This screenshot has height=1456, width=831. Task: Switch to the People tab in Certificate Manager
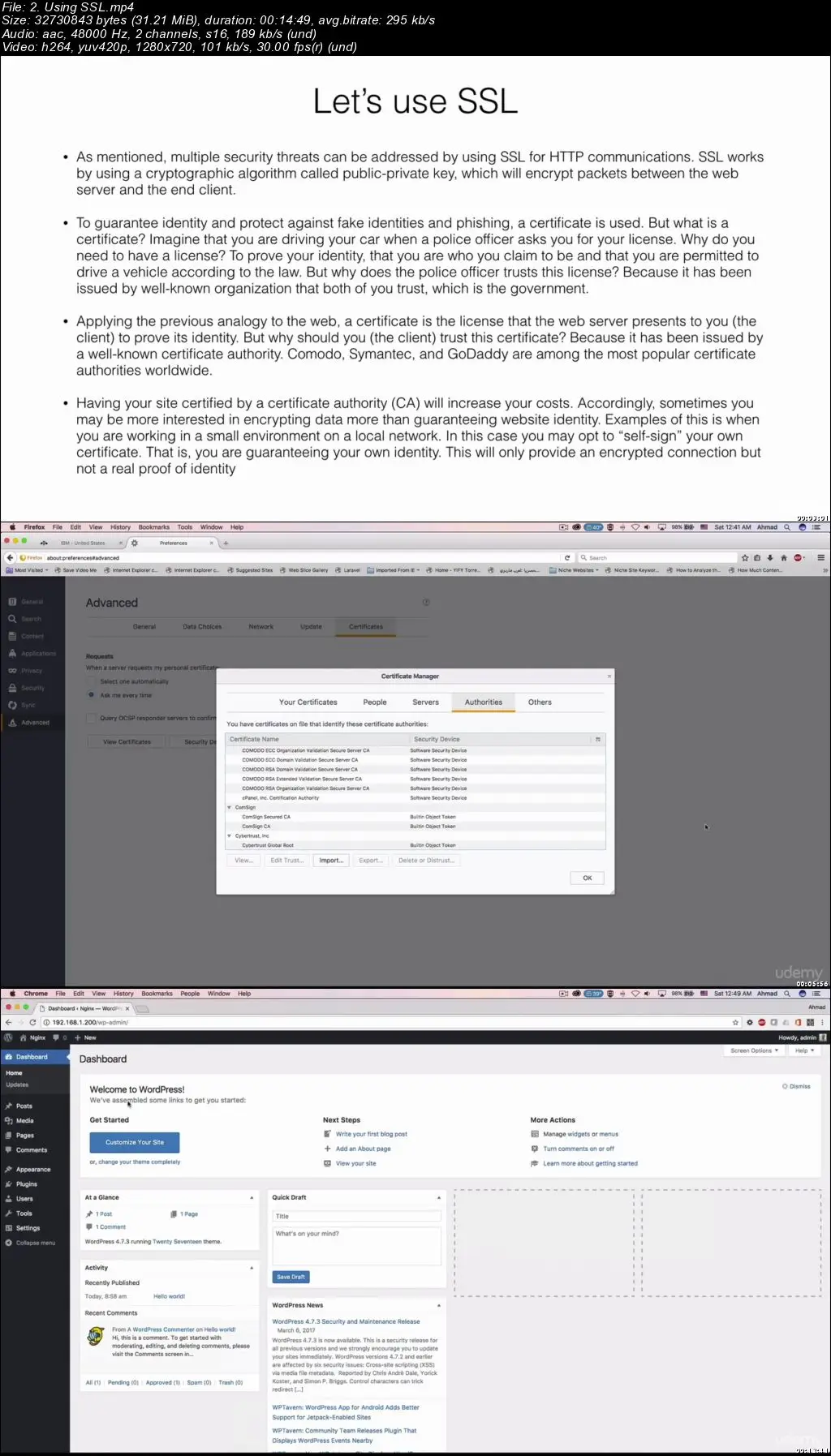tap(375, 702)
